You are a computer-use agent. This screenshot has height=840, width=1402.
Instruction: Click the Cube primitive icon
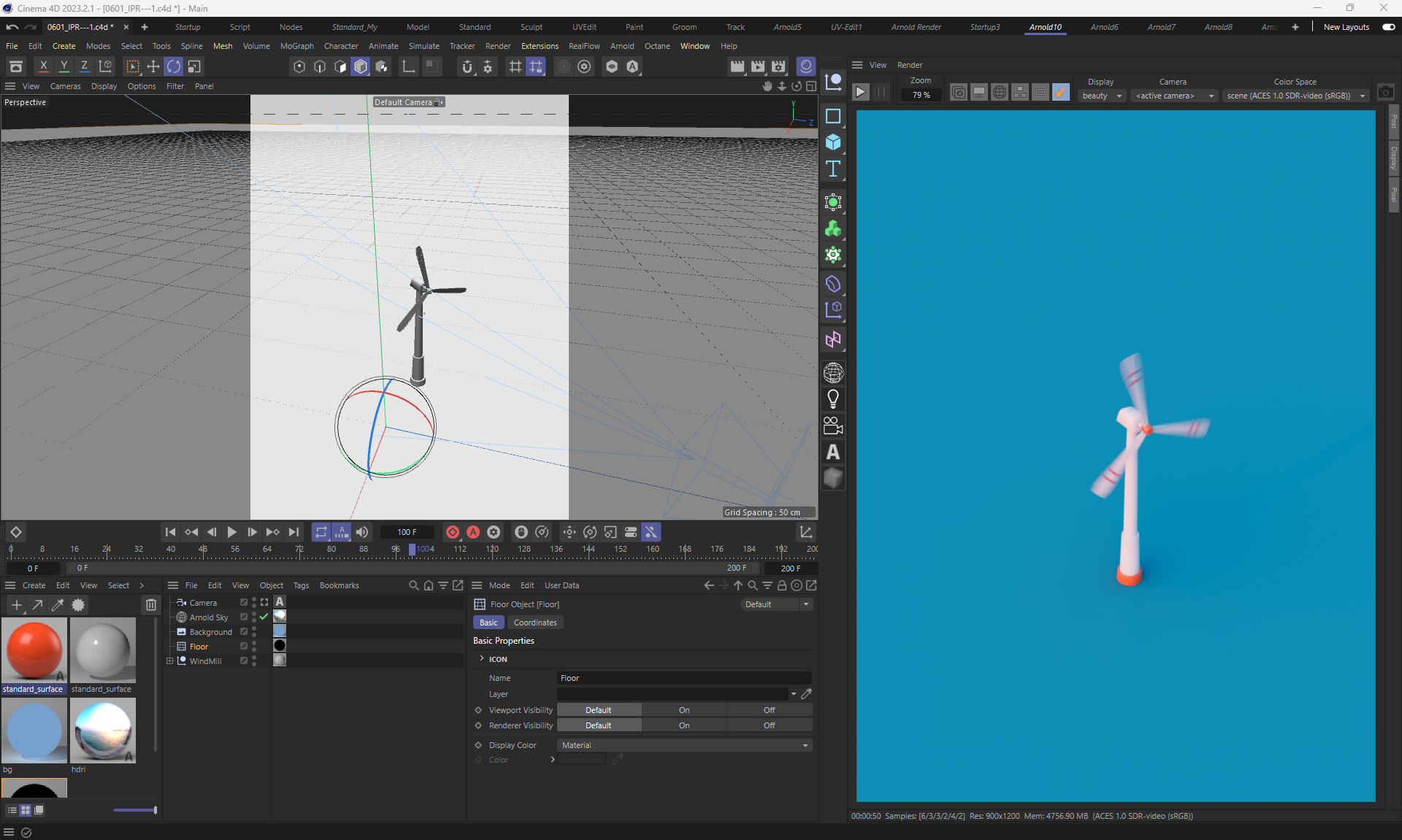coord(832,142)
